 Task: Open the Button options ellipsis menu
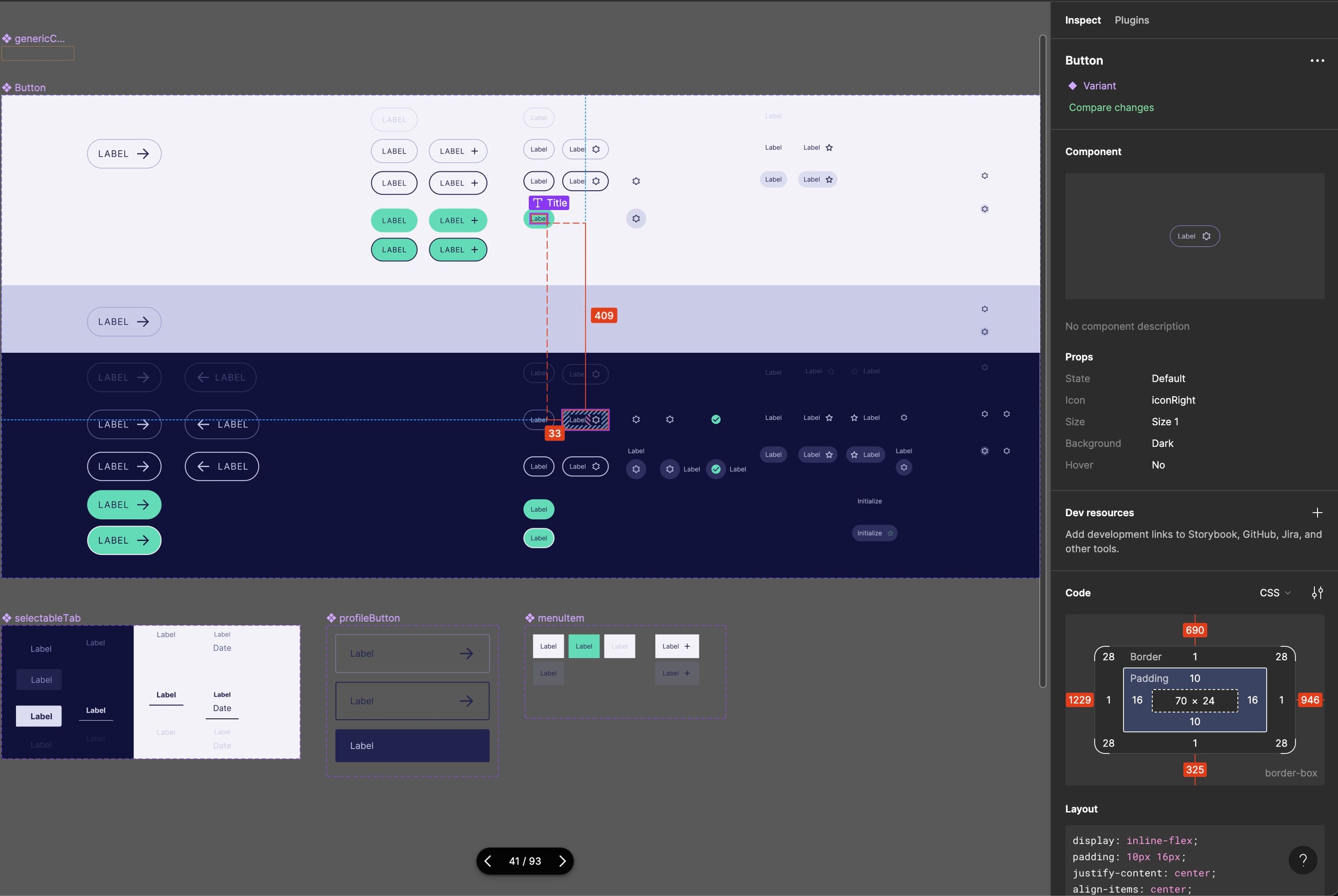tap(1317, 61)
